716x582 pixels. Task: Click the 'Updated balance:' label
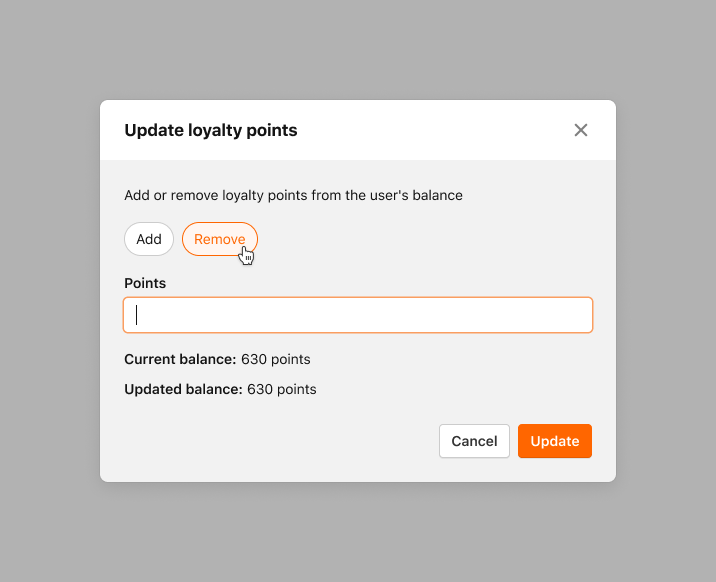[183, 389]
